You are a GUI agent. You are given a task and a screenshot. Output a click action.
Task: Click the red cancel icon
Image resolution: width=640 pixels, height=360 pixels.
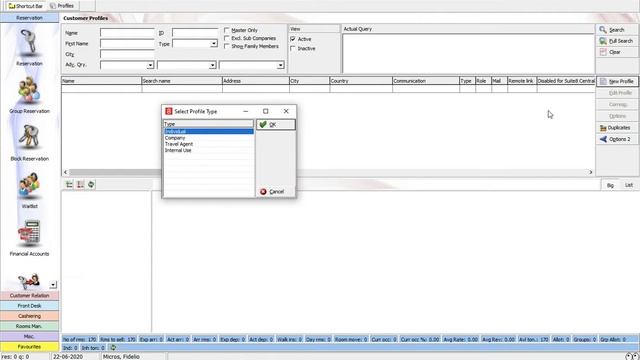coord(263,191)
